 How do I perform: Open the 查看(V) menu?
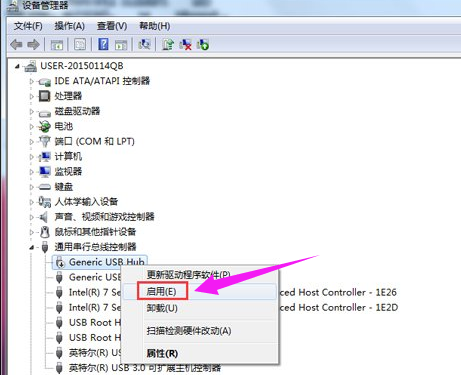[112, 26]
